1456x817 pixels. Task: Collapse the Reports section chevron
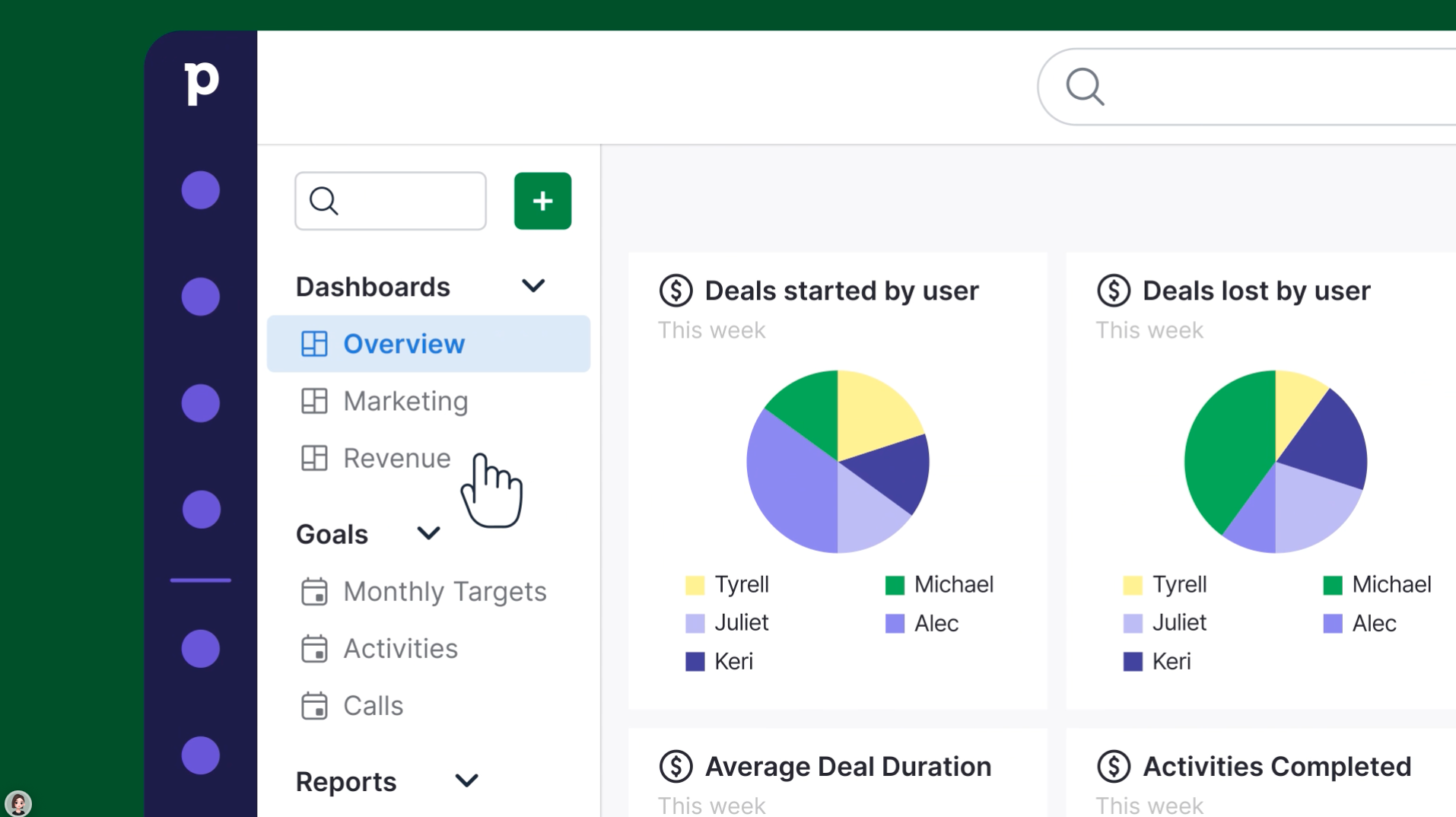tap(466, 780)
